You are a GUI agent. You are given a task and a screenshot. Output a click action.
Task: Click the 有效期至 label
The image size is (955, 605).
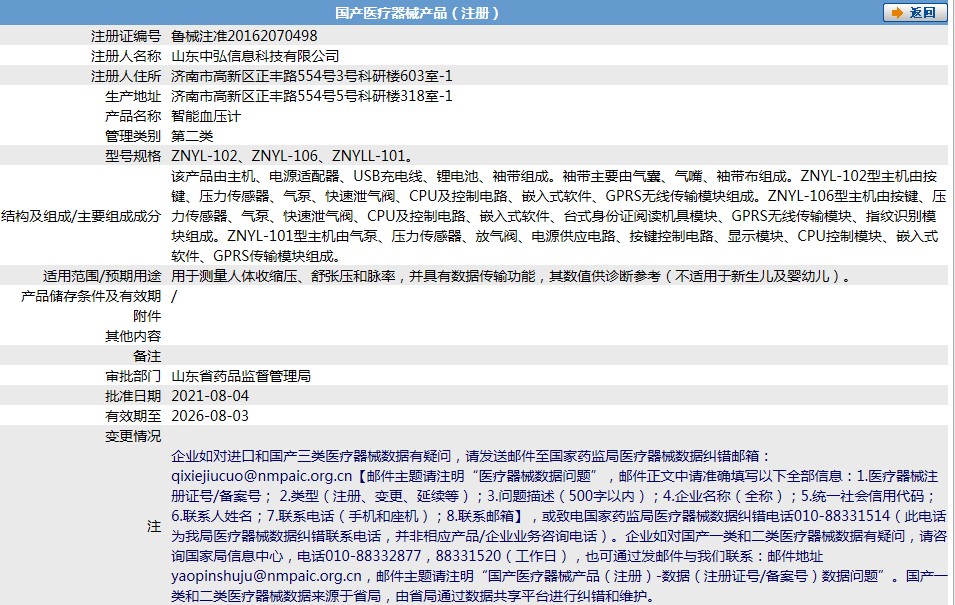tap(133, 416)
